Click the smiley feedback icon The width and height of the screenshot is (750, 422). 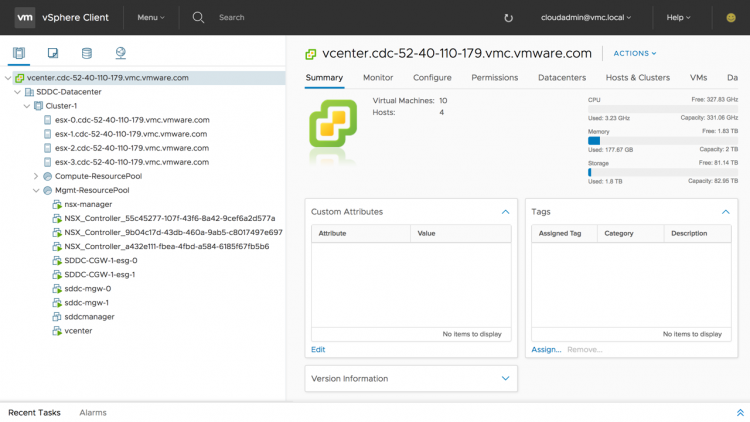tap(731, 18)
